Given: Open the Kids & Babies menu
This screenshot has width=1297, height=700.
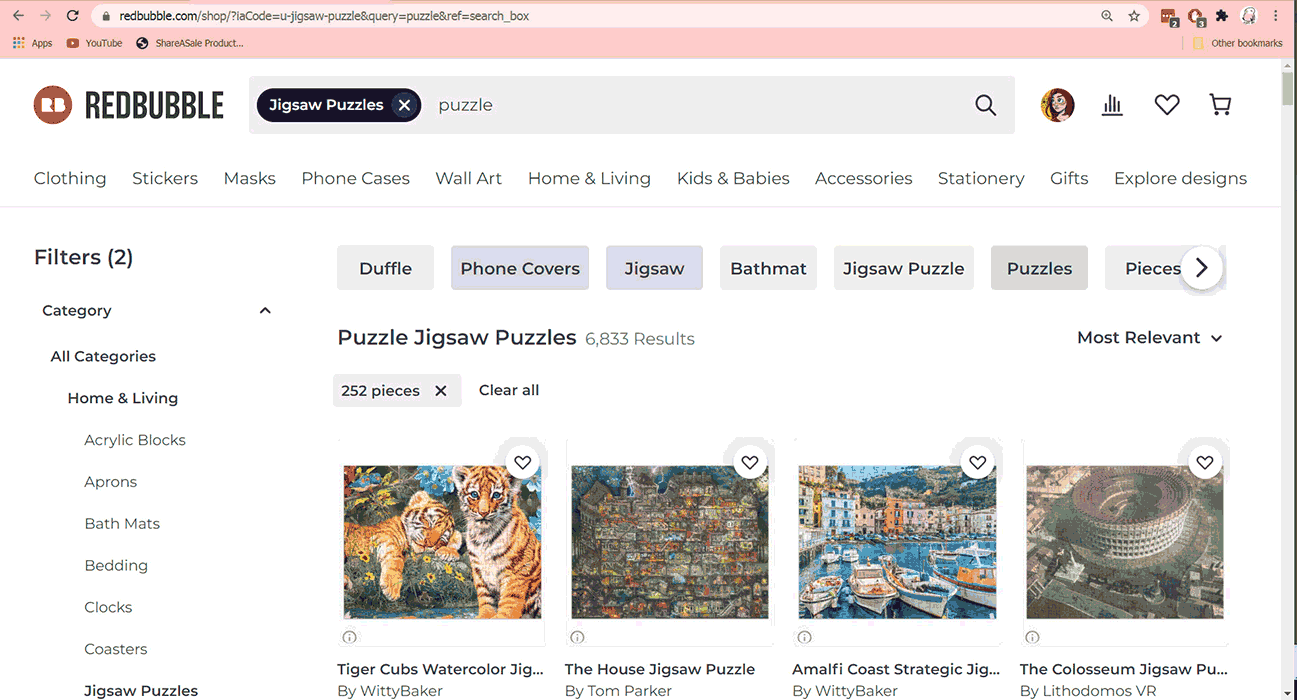Looking at the screenshot, I should pyautogui.click(x=733, y=178).
